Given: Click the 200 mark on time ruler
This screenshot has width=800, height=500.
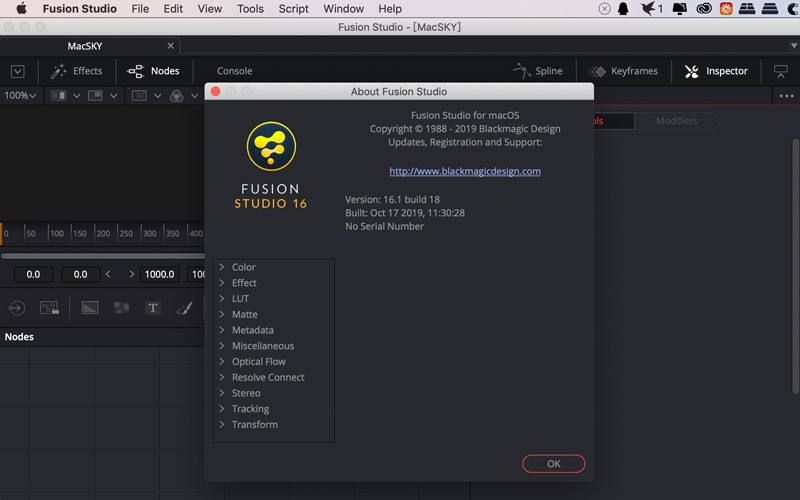Looking at the screenshot, I should 103,233.
